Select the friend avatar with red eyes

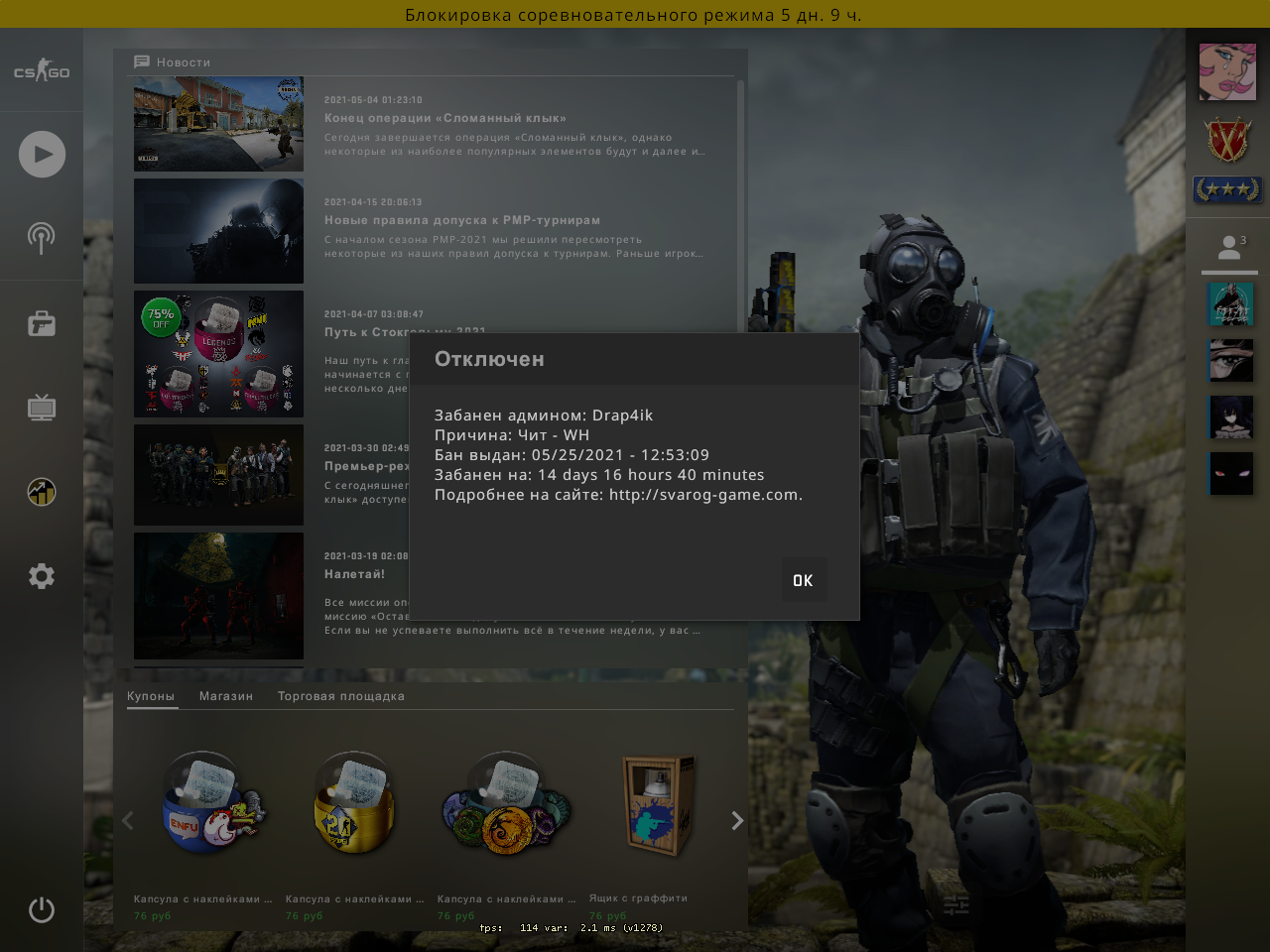[1230, 474]
